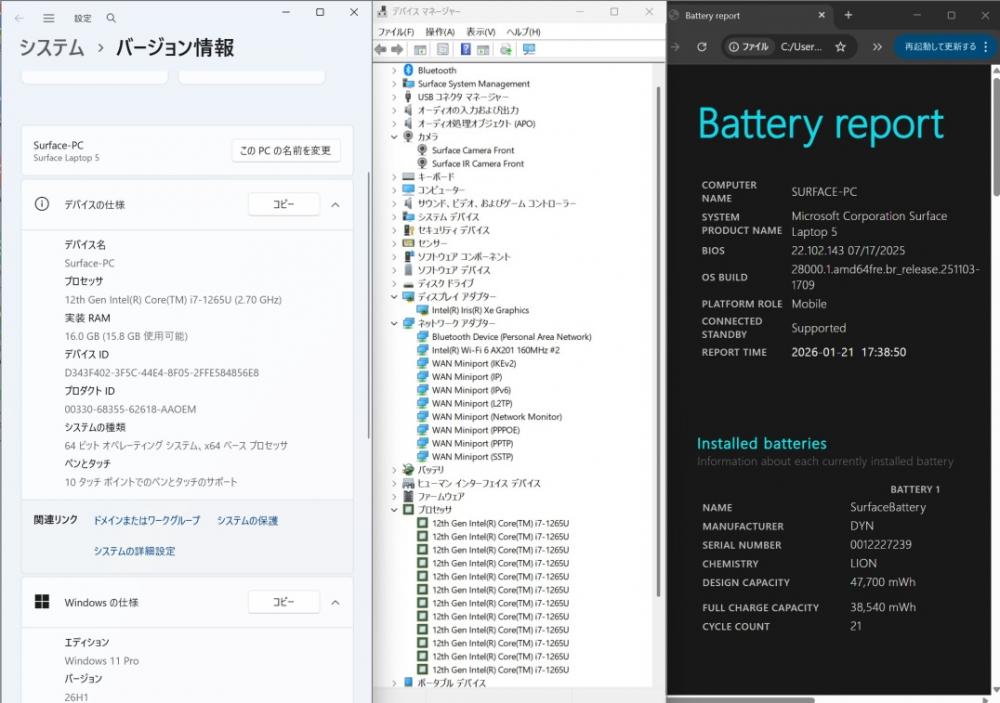The image size is (1000, 703).
Task: Select Intel Wi-Fi 6 AX201 160MHz adapter
Action: (495, 350)
